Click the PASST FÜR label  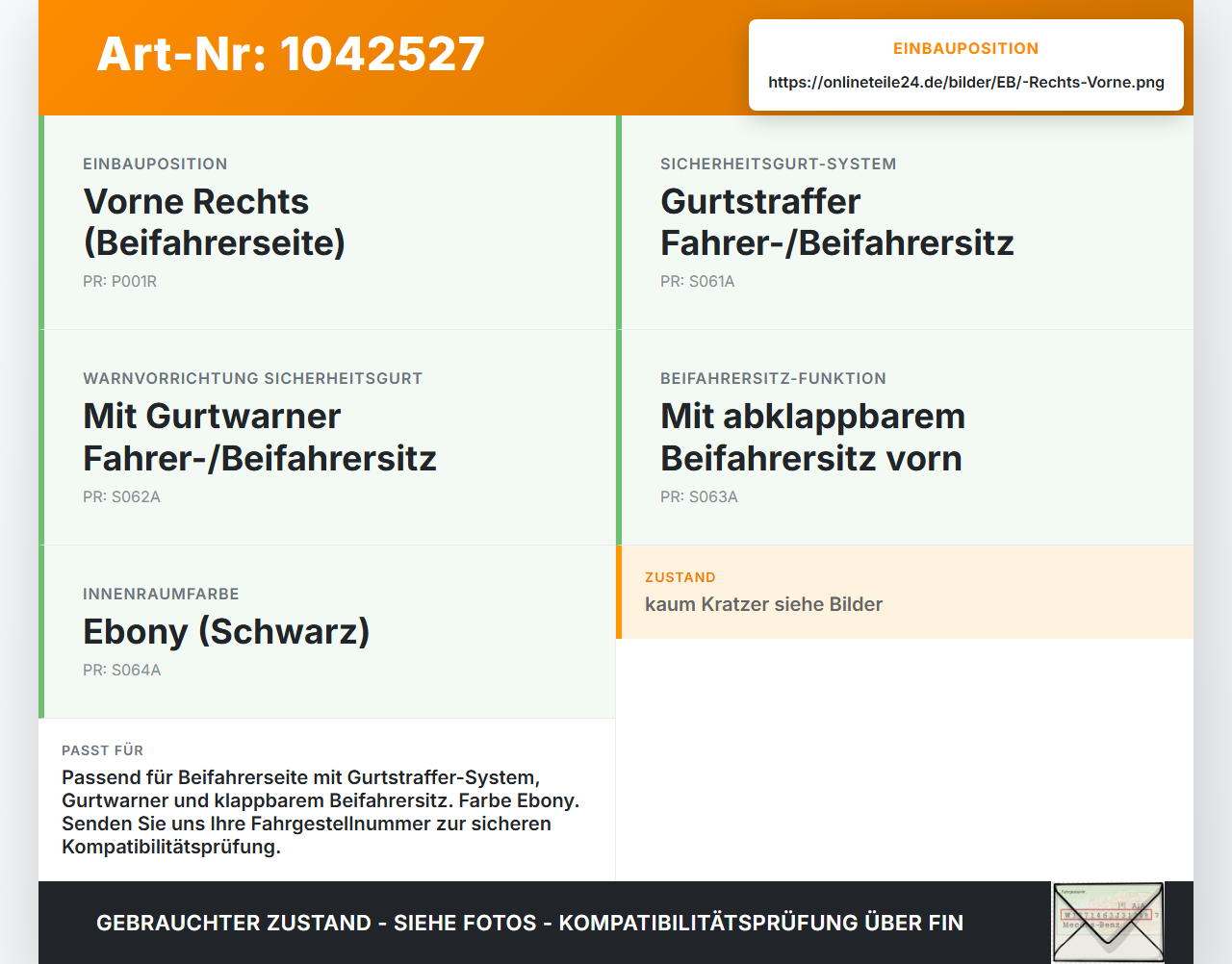pos(102,750)
